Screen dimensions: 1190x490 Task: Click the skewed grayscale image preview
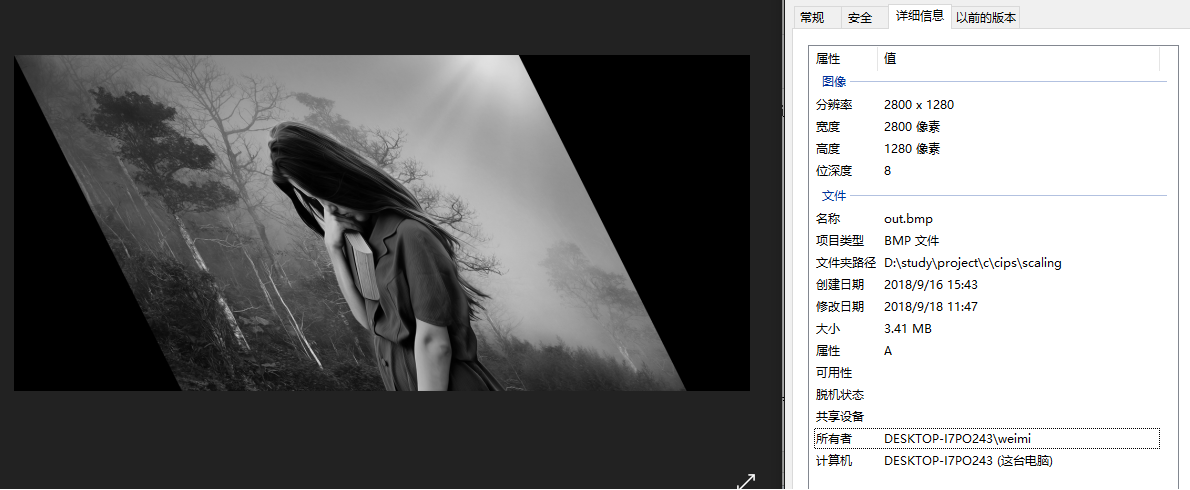tap(382, 223)
